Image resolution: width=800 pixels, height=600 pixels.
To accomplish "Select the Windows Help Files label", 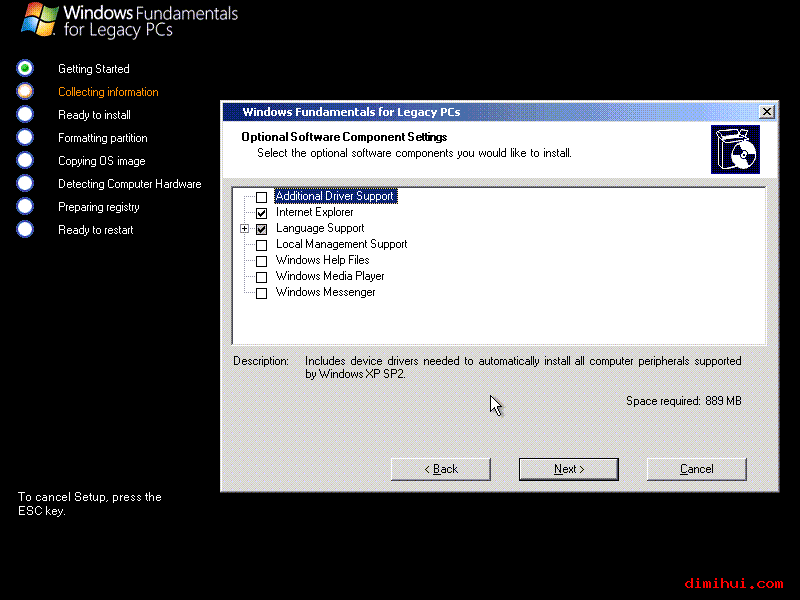I will [x=322, y=260].
